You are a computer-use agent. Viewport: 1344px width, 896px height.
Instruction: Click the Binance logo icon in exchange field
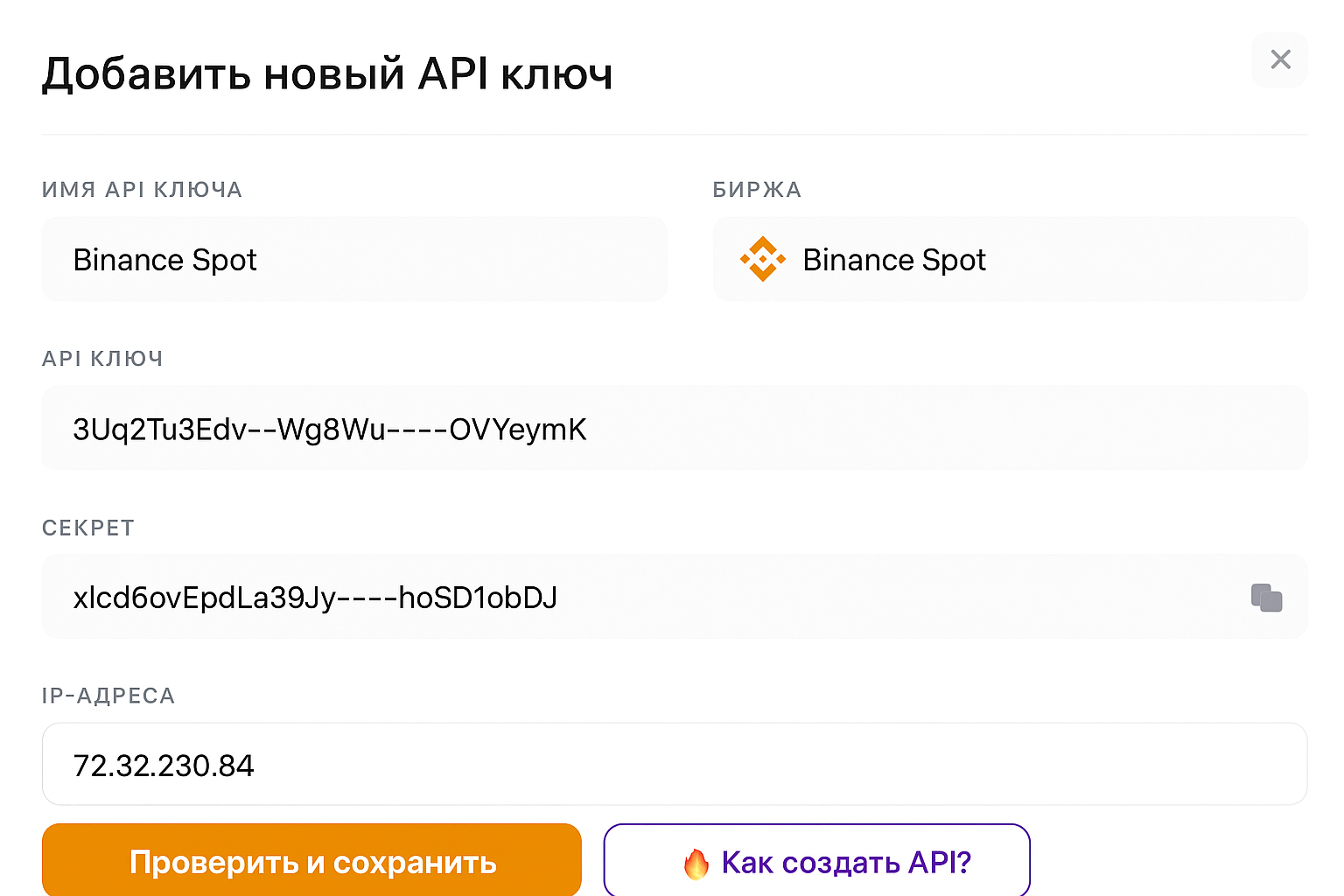coord(762,259)
